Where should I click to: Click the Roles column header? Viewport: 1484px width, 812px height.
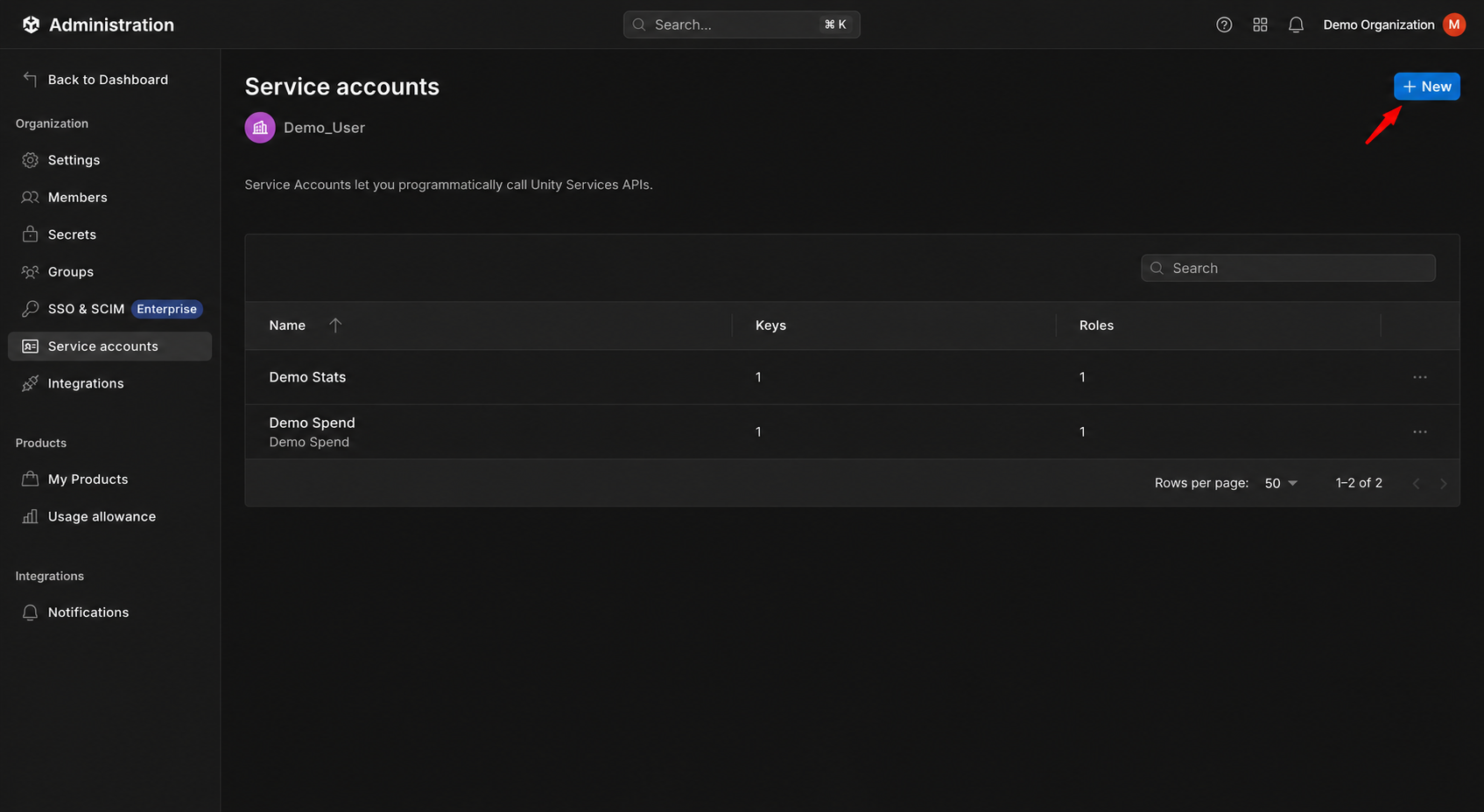point(1096,325)
